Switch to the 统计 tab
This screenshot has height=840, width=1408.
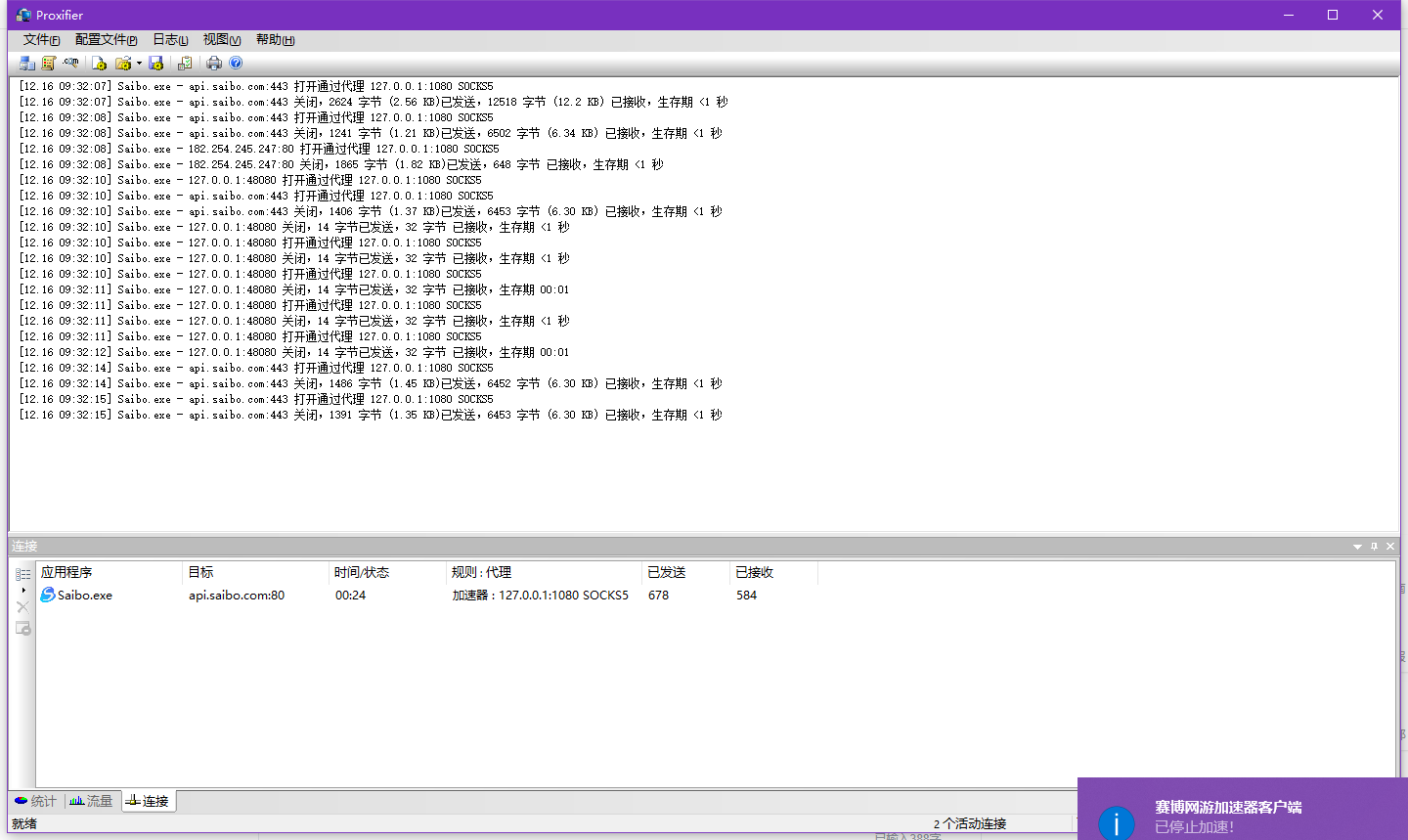(x=35, y=801)
